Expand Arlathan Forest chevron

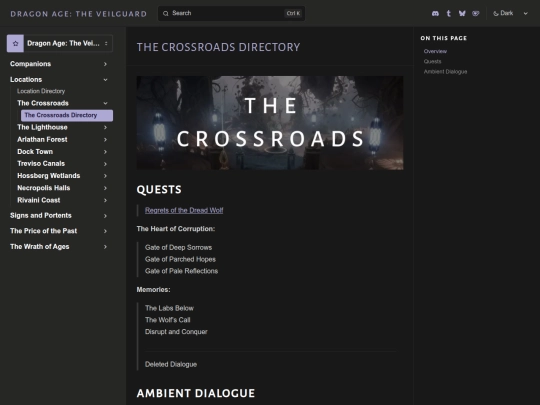point(105,139)
